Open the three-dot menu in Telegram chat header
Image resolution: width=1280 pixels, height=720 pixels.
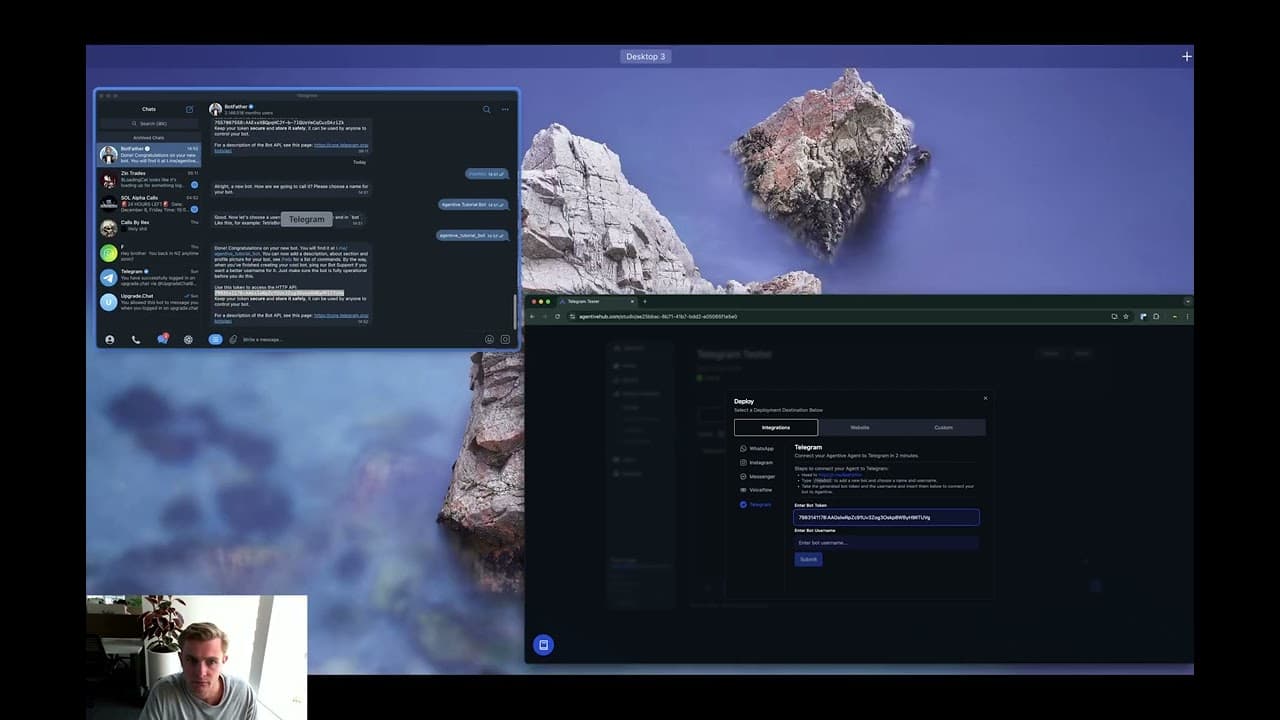(x=505, y=109)
